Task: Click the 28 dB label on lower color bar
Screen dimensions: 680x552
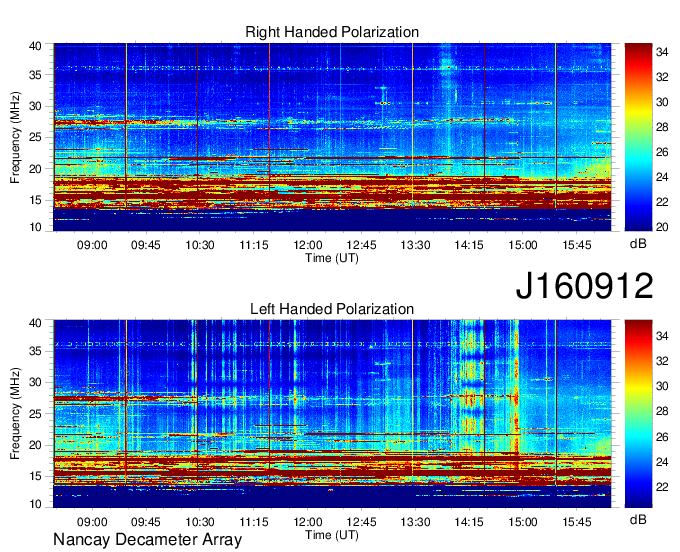Action: (x=662, y=412)
